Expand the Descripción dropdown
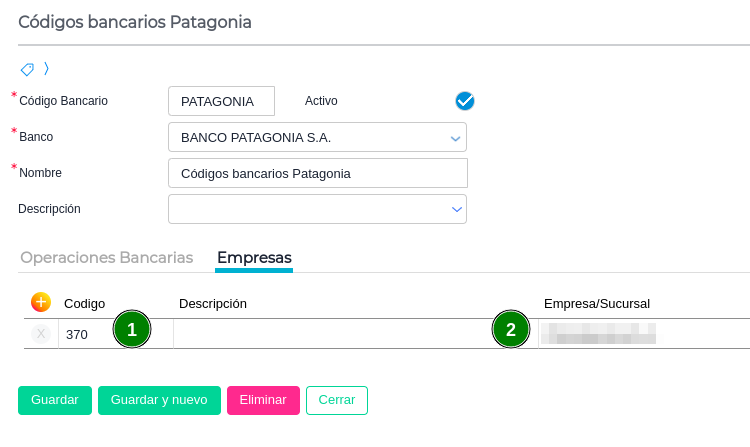The image size is (750, 447). 455,209
